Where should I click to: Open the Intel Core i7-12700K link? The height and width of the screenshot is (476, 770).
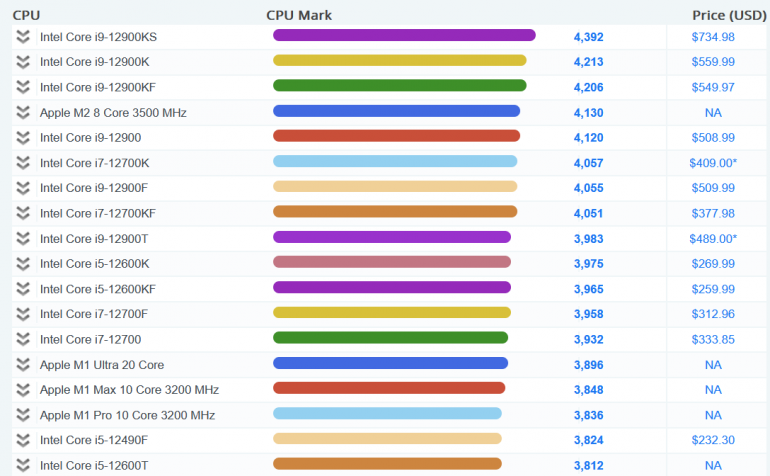point(94,163)
